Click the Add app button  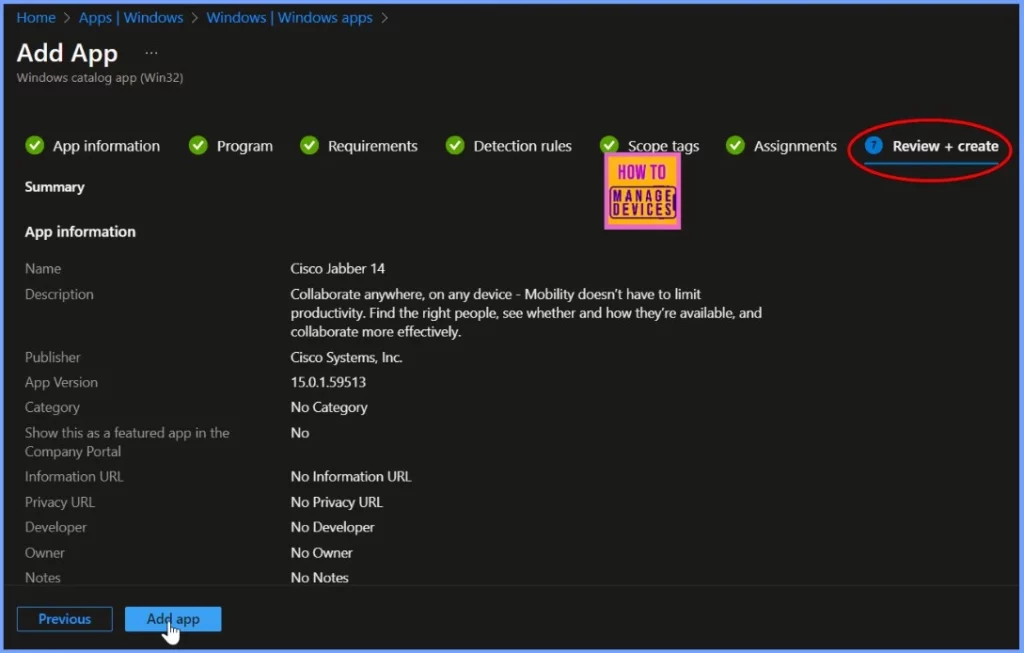pyautogui.click(x=173, y=618)
